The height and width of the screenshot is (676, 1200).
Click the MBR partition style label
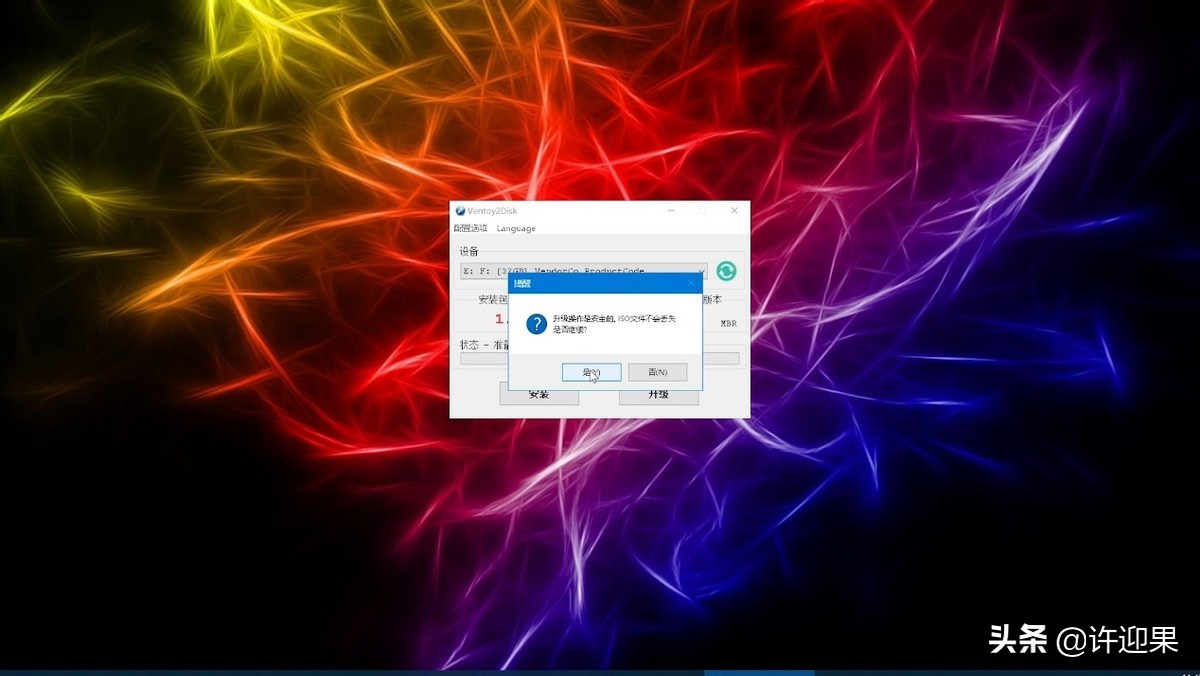728,323
